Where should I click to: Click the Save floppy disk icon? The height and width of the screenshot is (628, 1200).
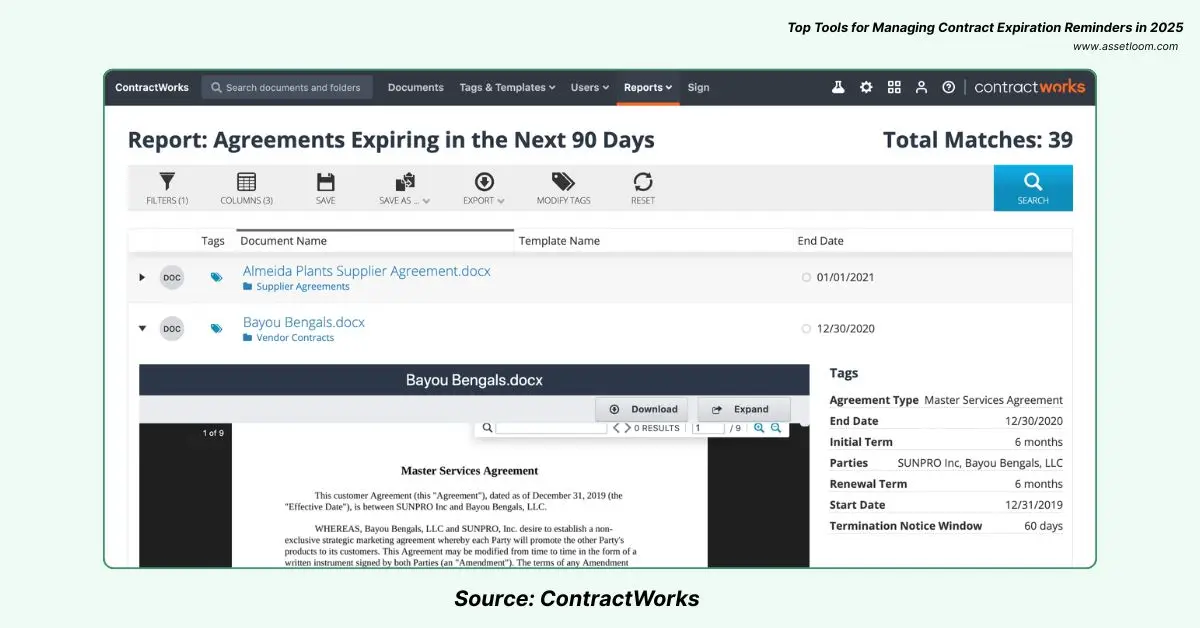click(325, 182)
